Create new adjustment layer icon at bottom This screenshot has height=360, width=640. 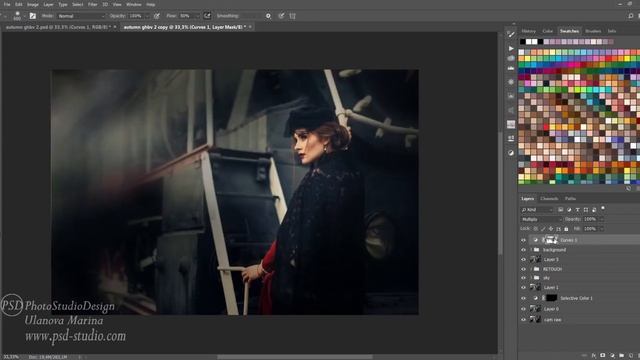[612, 356]
